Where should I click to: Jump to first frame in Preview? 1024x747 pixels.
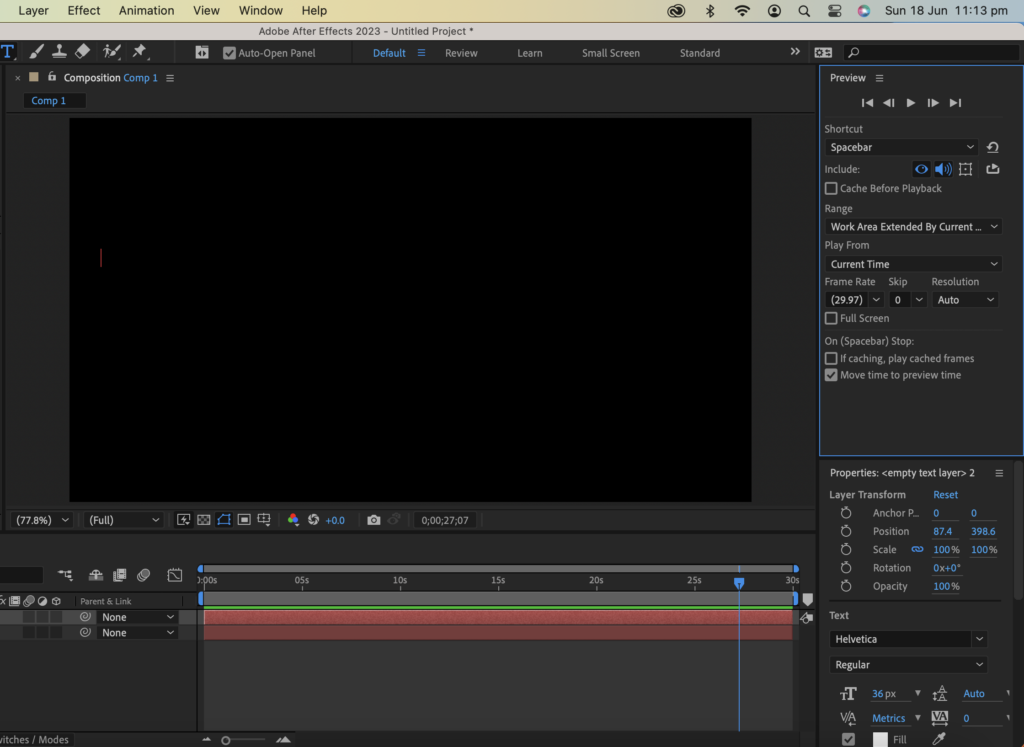point(867,103)
